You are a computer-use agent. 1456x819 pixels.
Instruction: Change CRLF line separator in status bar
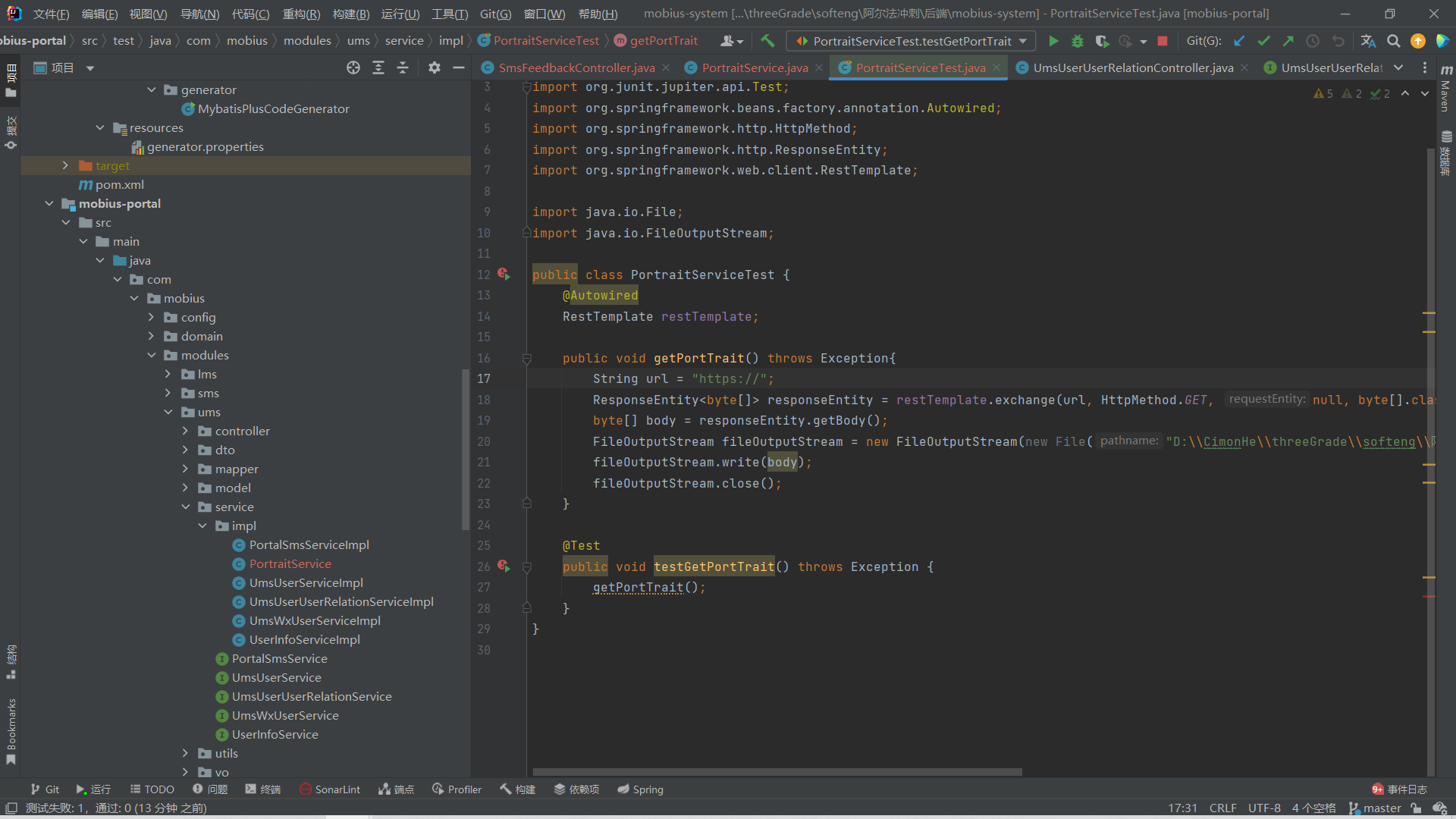[x=1222, y=808]
